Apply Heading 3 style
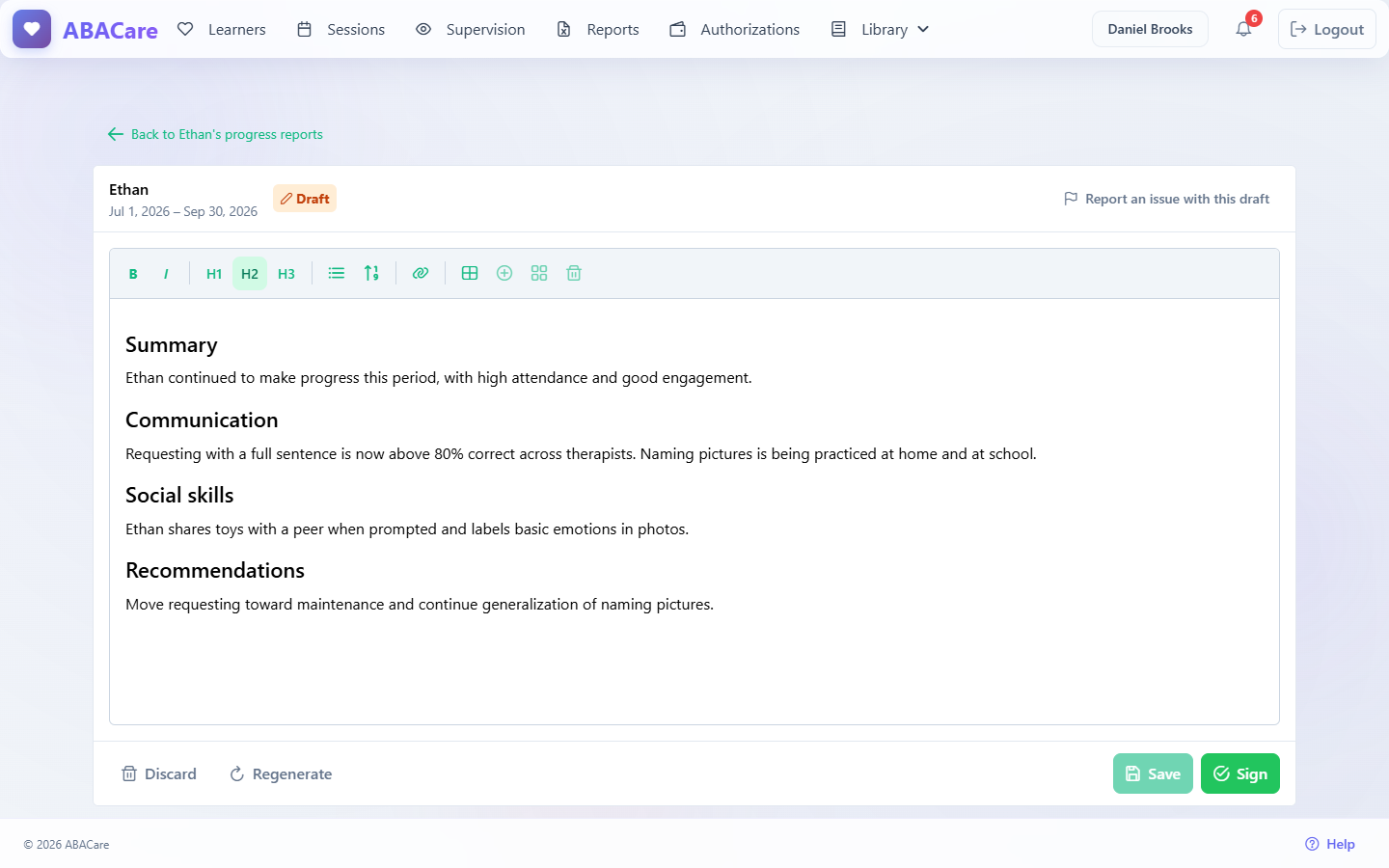The height and width of the screenshot is (868, 1389). [x=286, y=274]
